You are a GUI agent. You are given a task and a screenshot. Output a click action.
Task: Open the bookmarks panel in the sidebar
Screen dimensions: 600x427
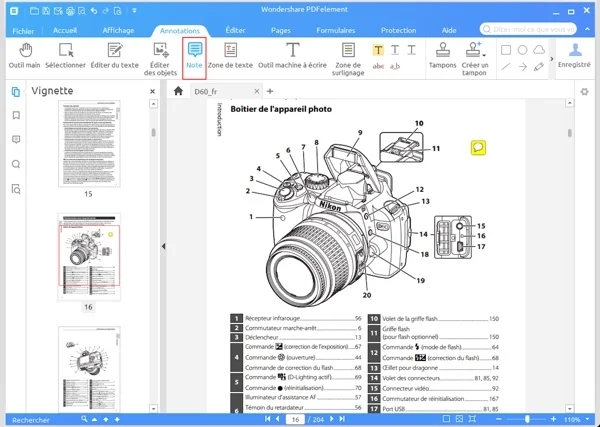[16, 115]
